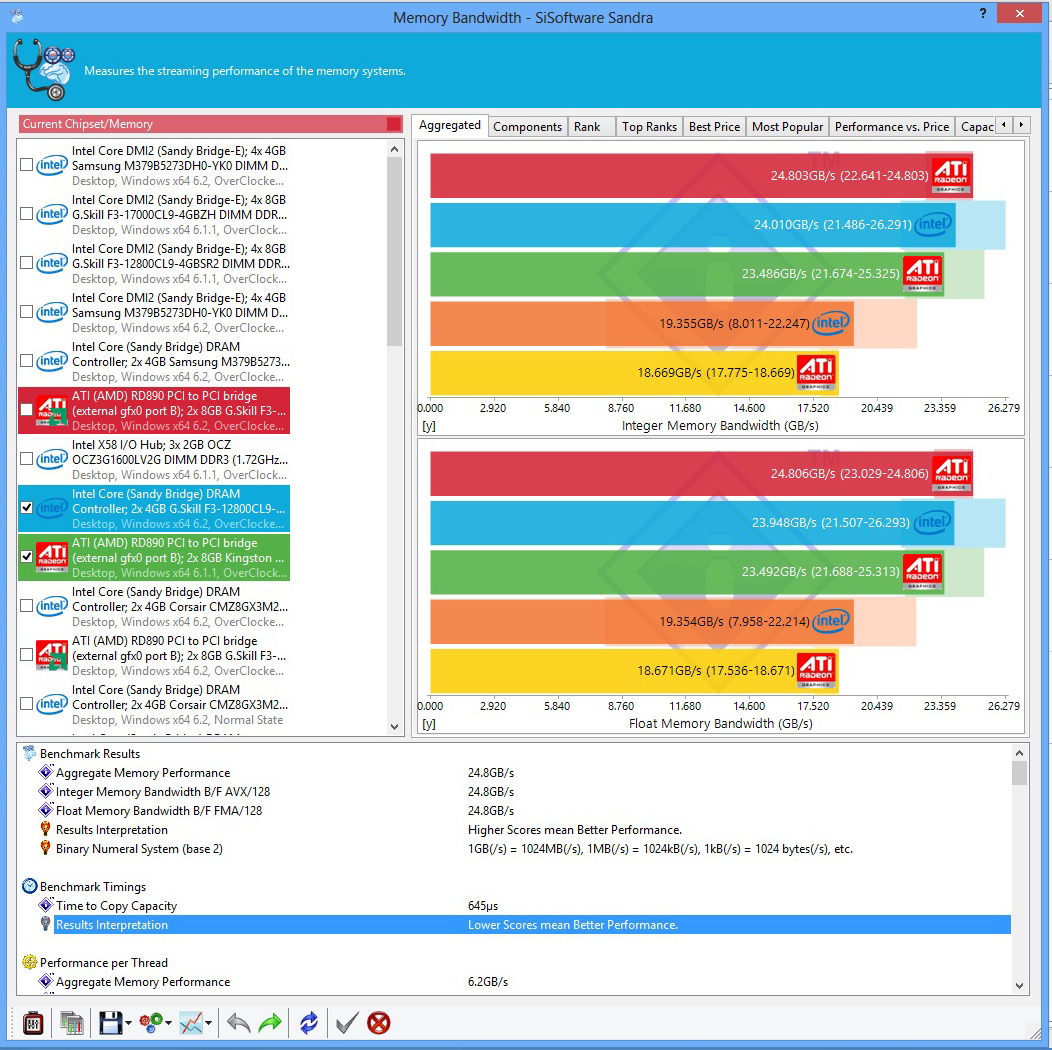Click the [y] axis toggle under the float chart
This screenshot has width=1052, height=1050.
429,724
